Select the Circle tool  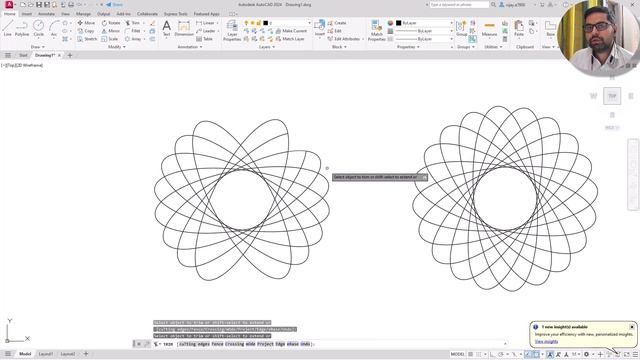click(38, 28)
